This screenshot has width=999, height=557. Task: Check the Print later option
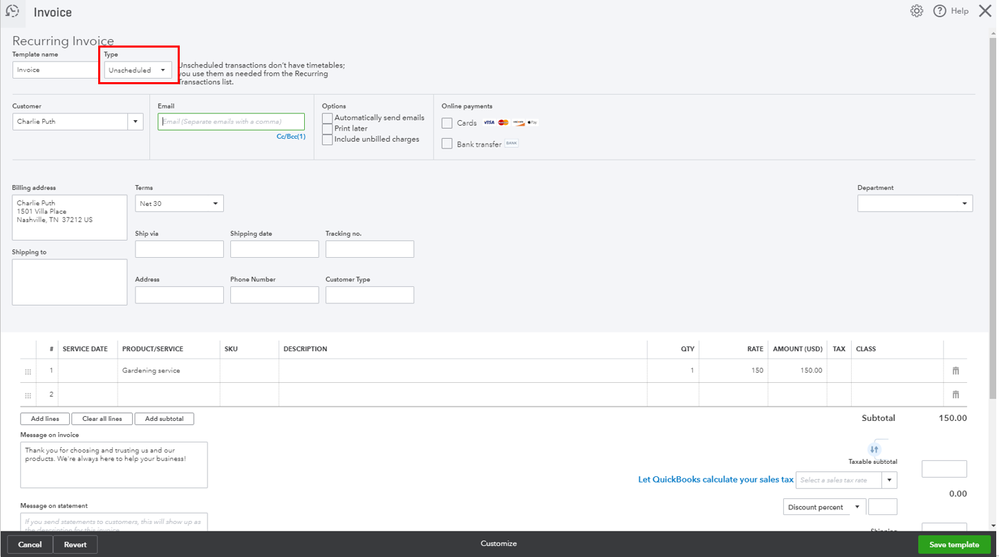pyautogui.click(x=327, y=129)
